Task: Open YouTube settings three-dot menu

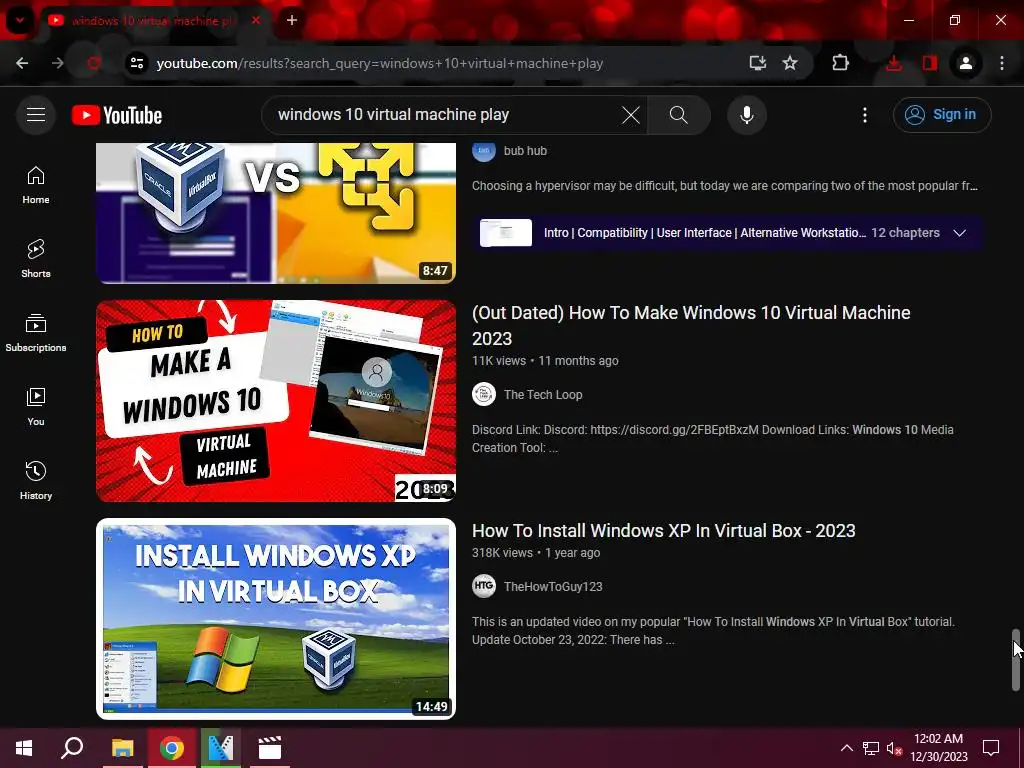Action: click(865, 115)
